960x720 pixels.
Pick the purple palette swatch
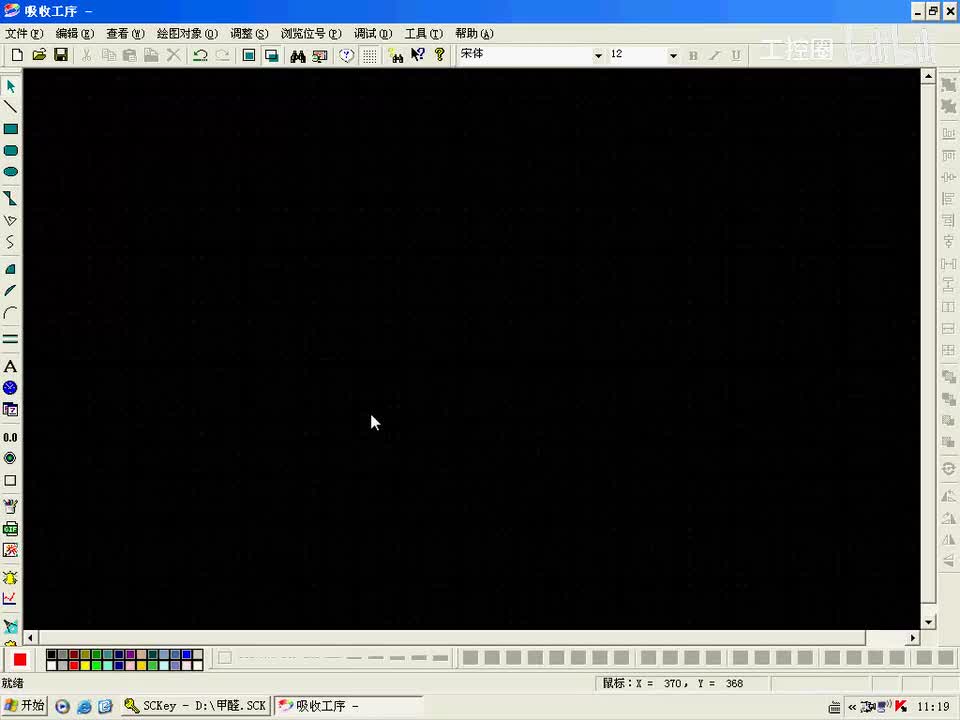point(130,654)
